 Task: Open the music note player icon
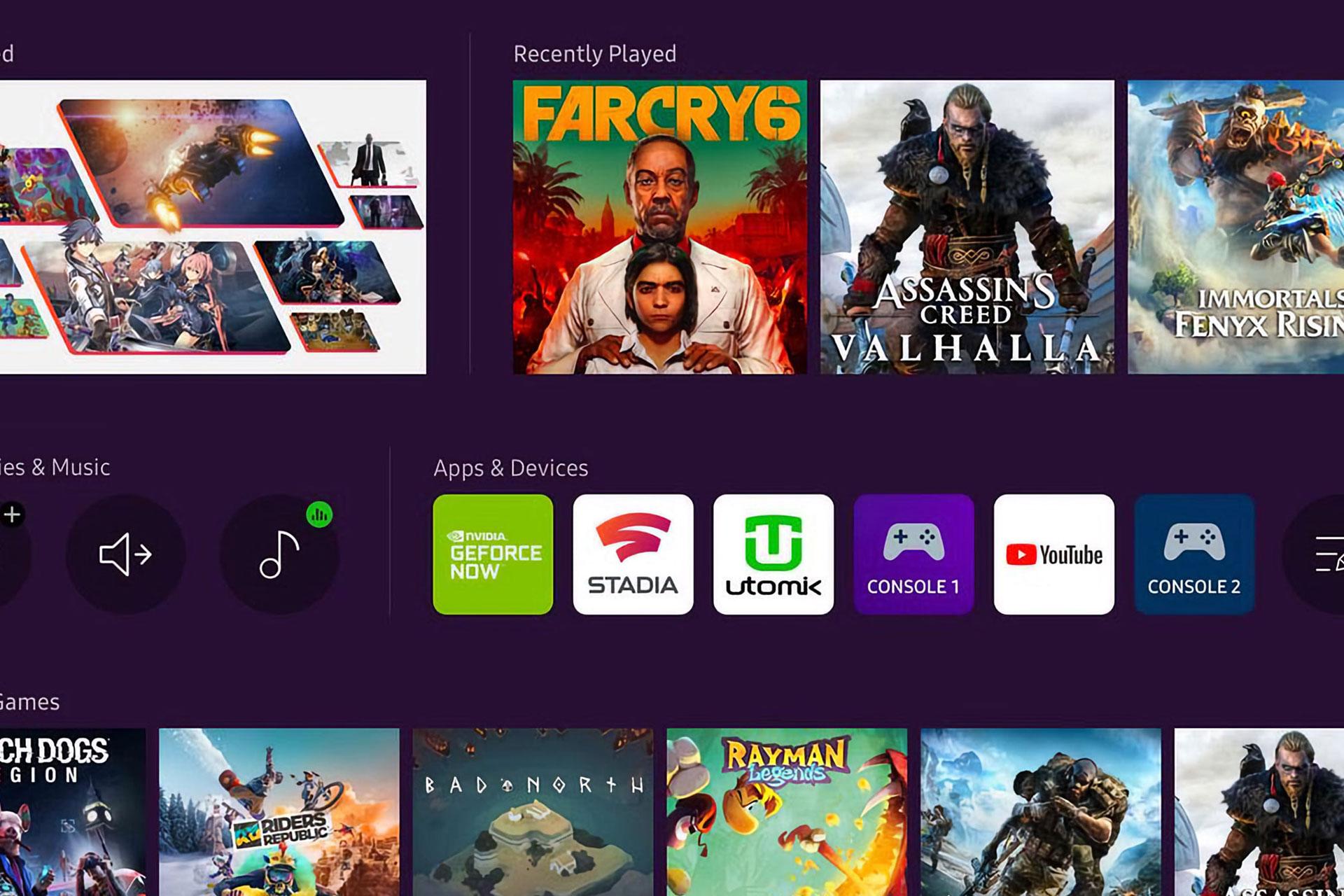click(279, 554)
